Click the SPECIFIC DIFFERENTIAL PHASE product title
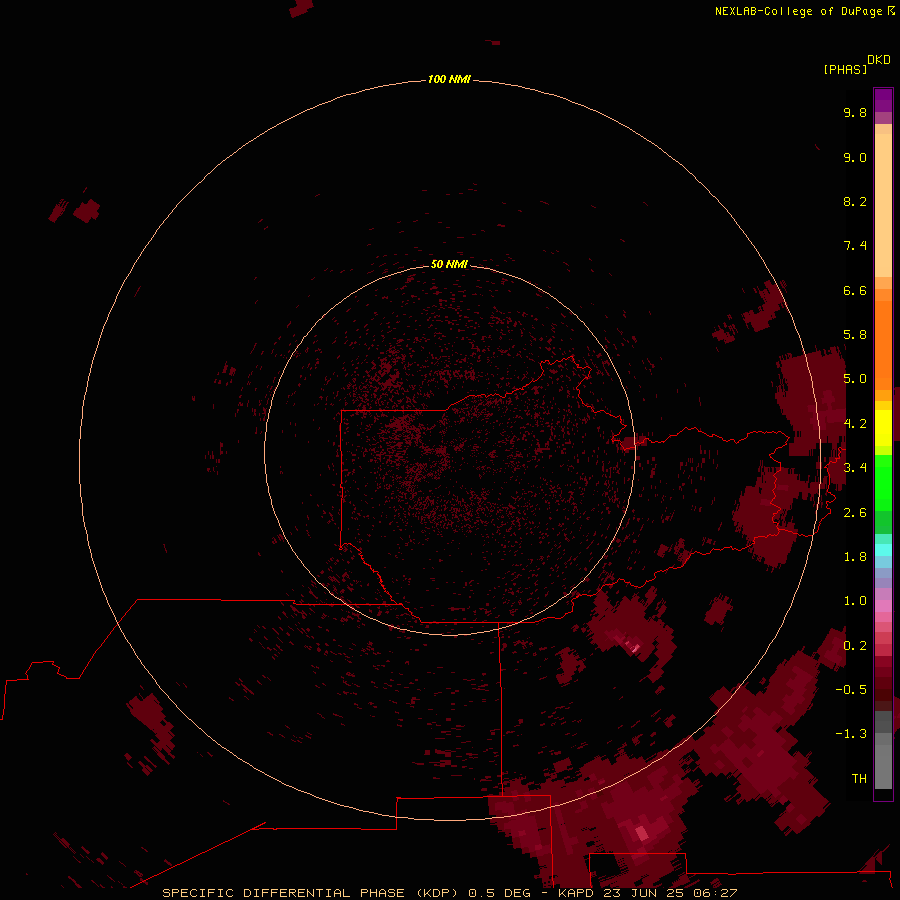This screenshot has height=900, width=900. pos(310,893)
